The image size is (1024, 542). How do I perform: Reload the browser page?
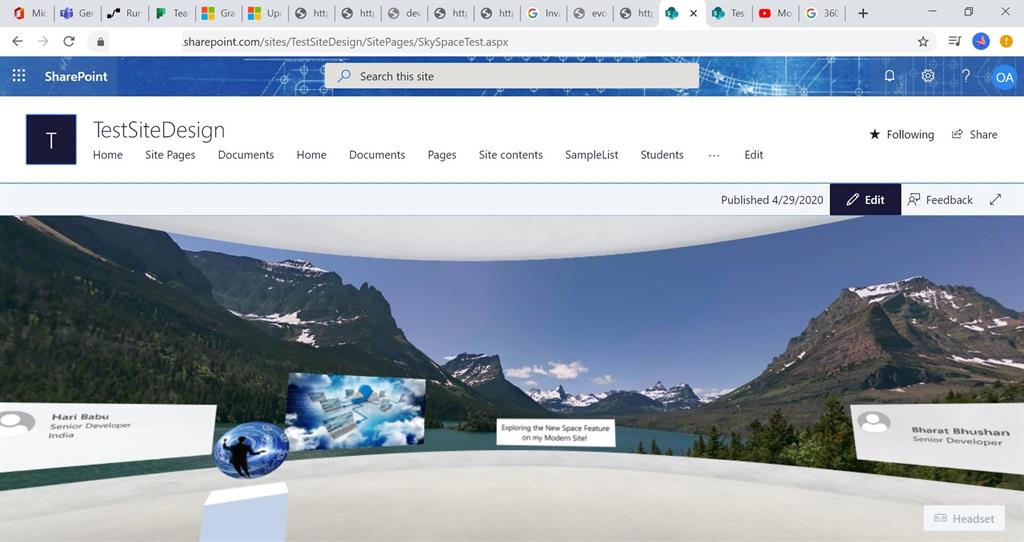[x=69, y=41]
